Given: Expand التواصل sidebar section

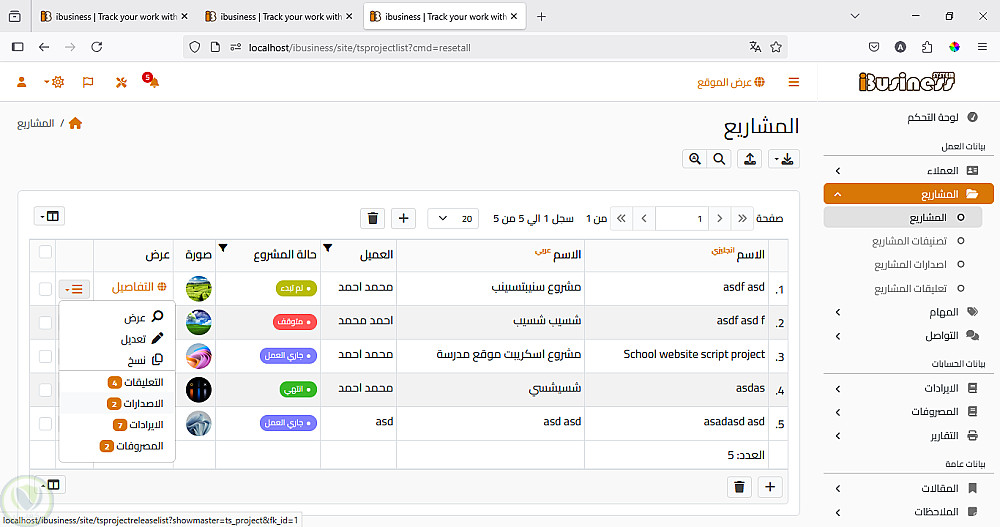Looking at the screenshot, I should (908, 336).
